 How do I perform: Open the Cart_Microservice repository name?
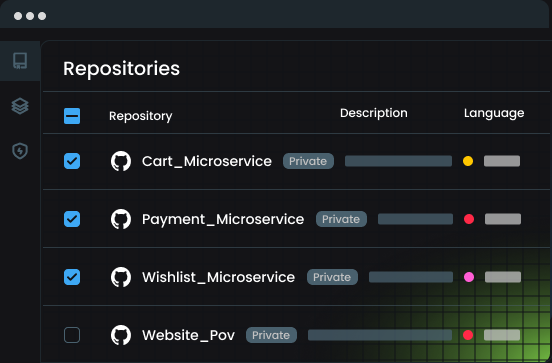pos(207,161)
